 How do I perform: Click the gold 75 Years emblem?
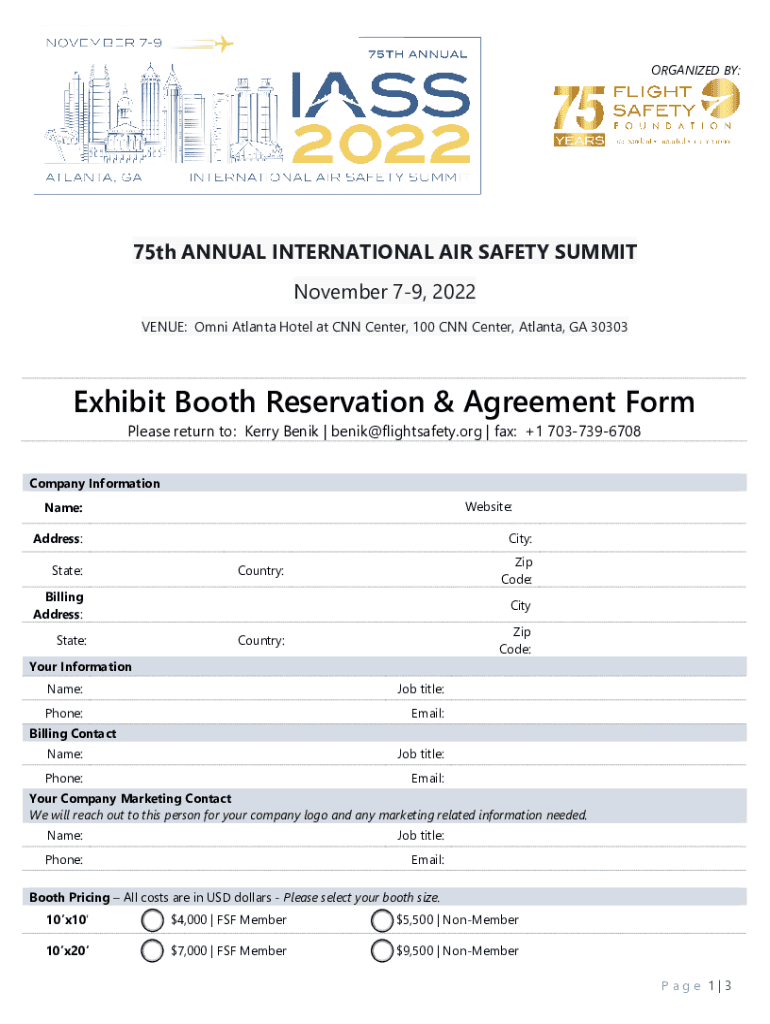click(x=579, y=114)
